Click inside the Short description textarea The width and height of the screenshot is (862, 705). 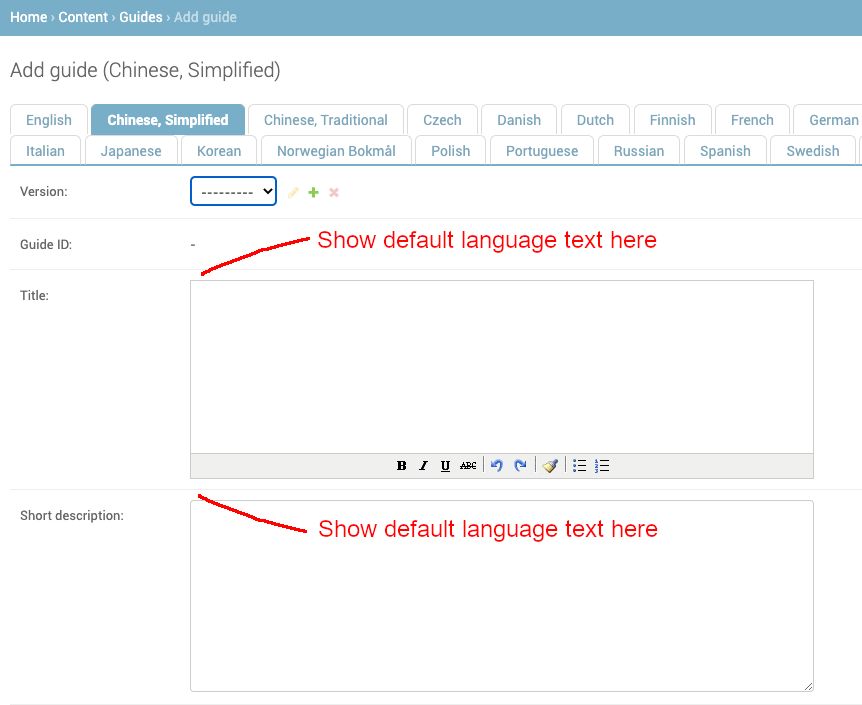(501, 596)
